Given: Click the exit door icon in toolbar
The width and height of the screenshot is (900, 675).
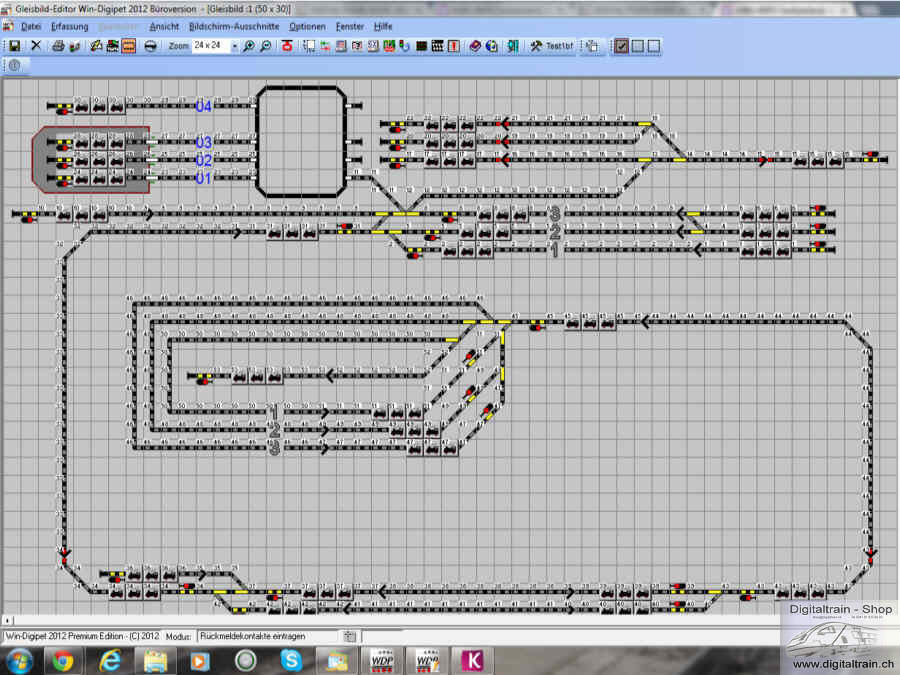Looking at the screenshot, I should (512, 46).
